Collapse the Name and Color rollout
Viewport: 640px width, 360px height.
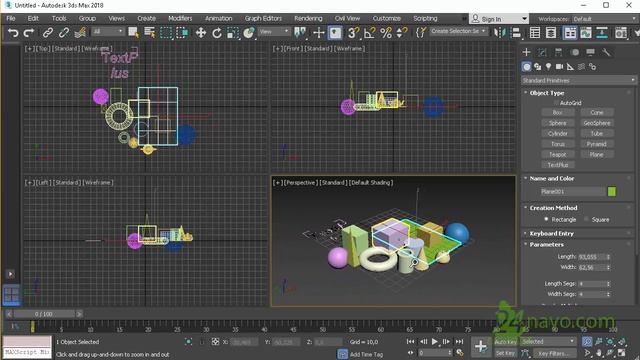[x=551, y=178]
